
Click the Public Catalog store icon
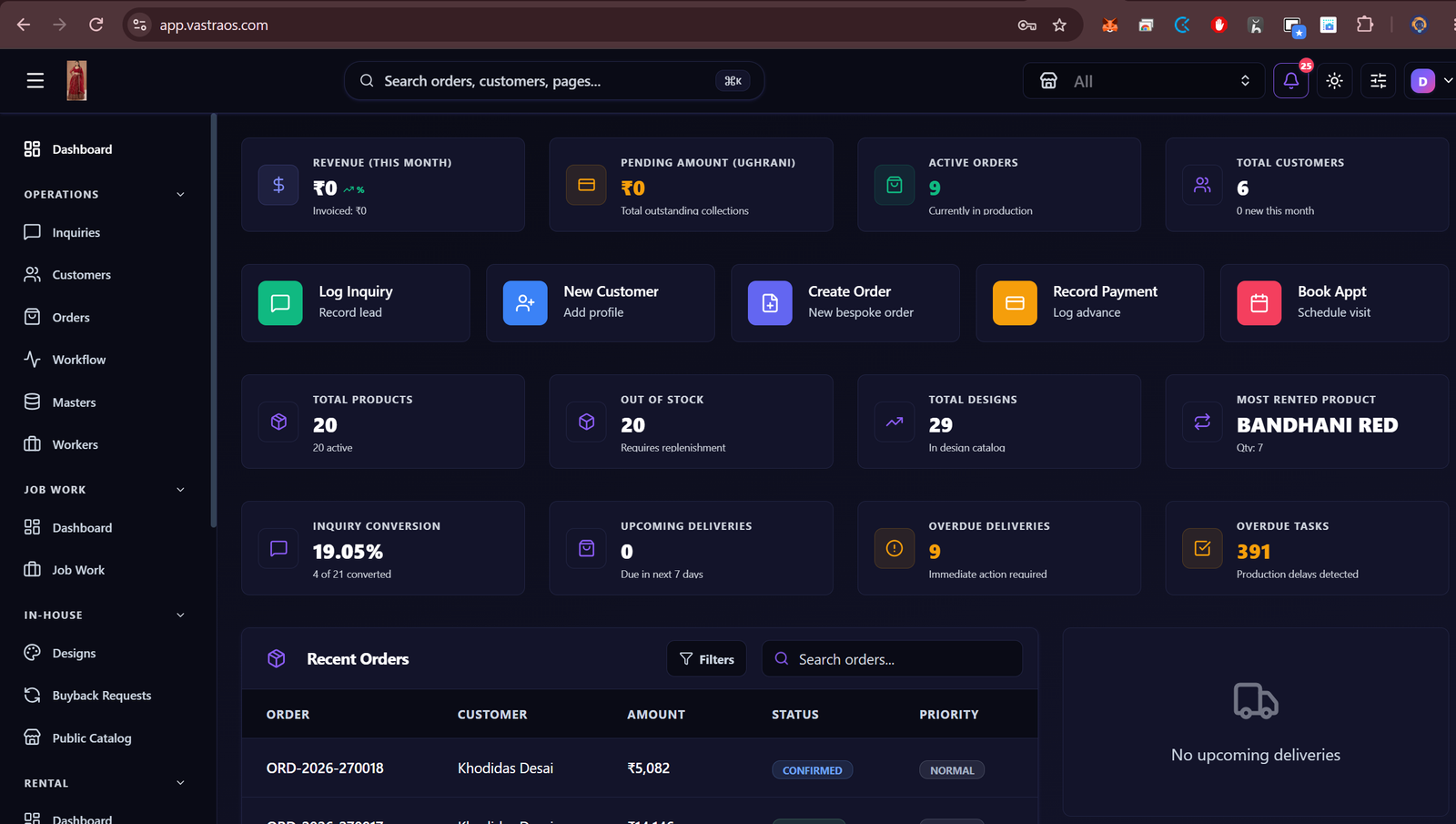pyautogui.click(x=32, y=738)
